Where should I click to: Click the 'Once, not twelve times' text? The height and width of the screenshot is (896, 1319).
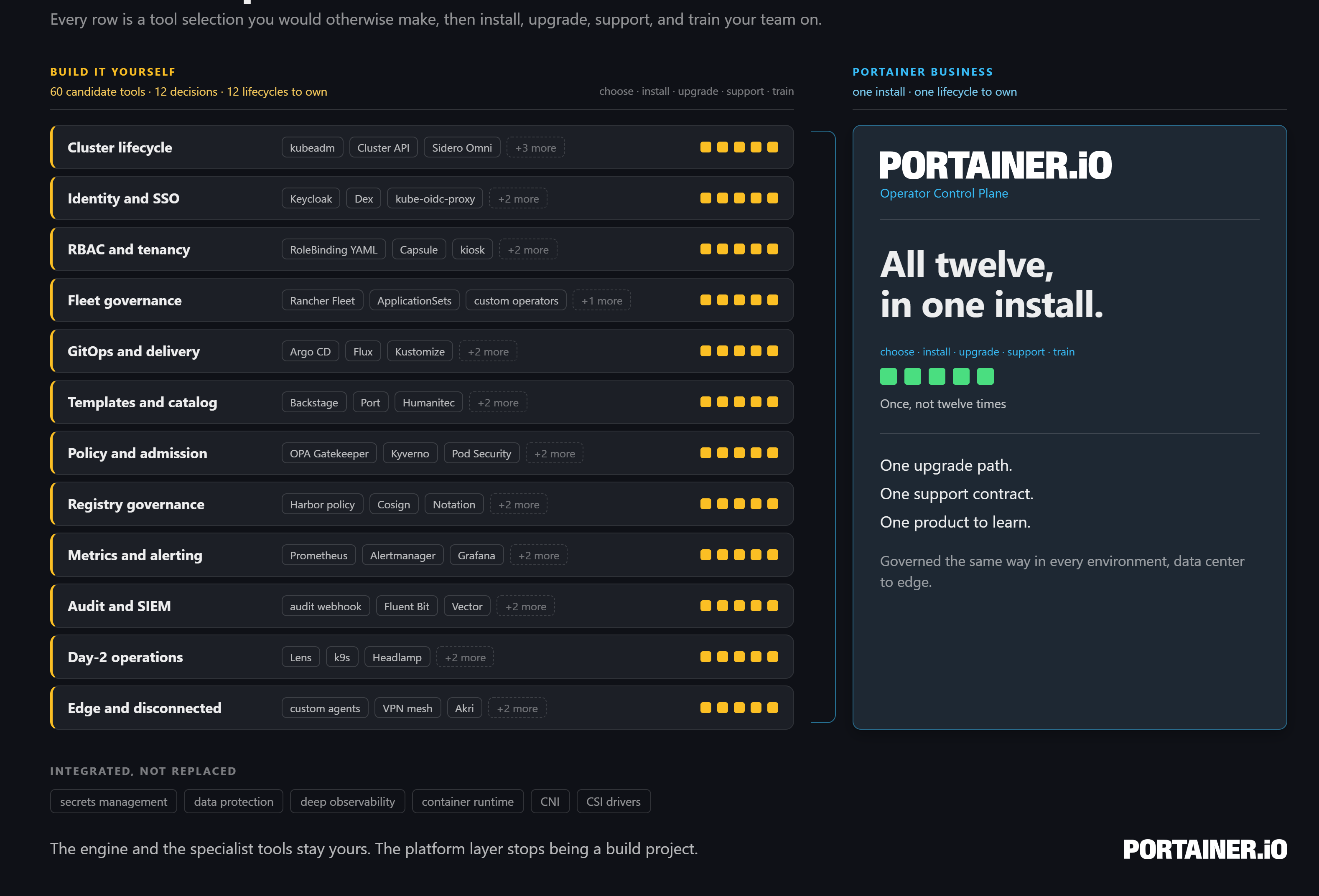(943, 404)
